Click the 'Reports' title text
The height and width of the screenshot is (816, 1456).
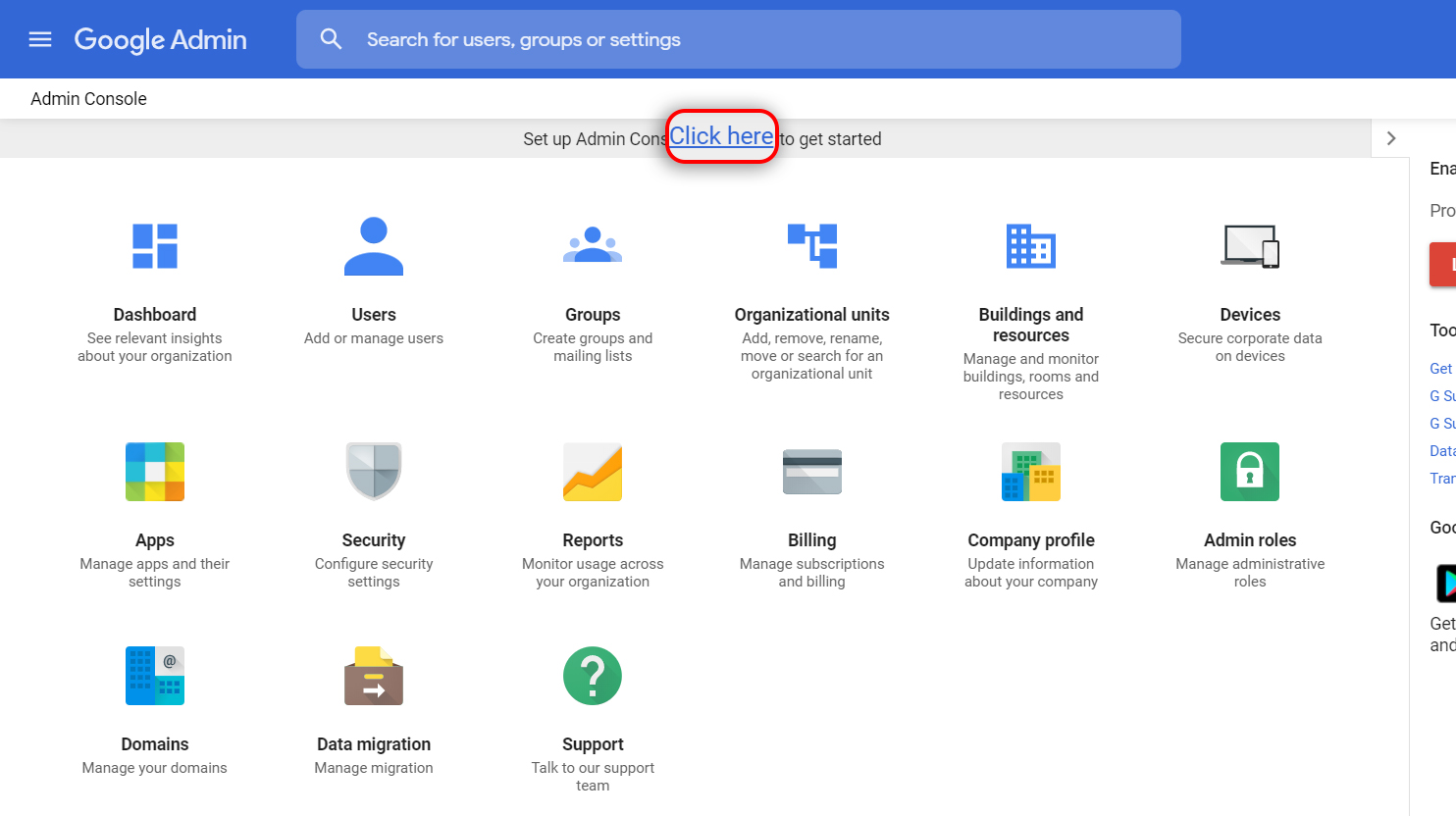[x=593, y=540]
